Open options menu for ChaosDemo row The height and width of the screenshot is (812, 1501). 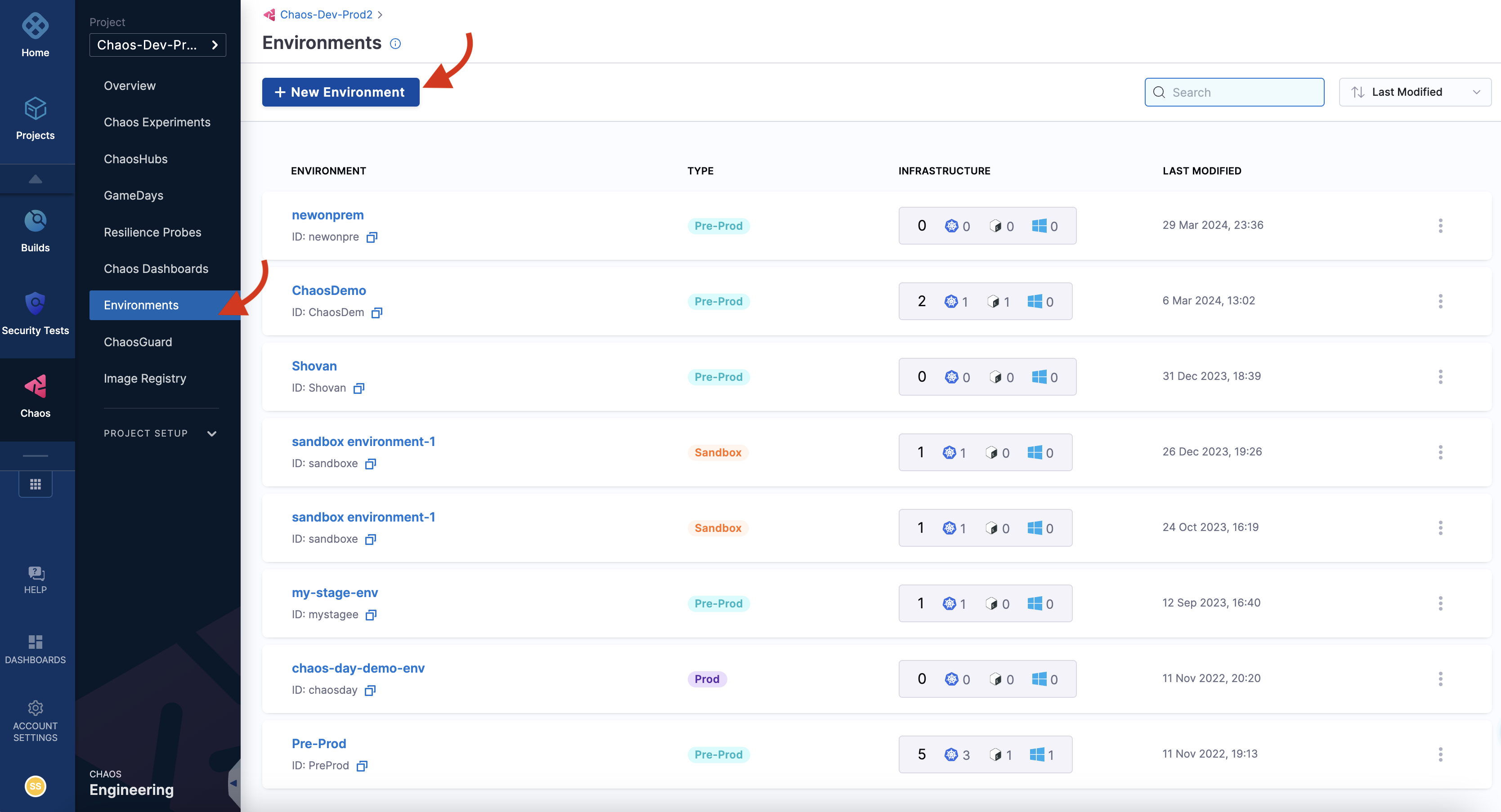1440,301
